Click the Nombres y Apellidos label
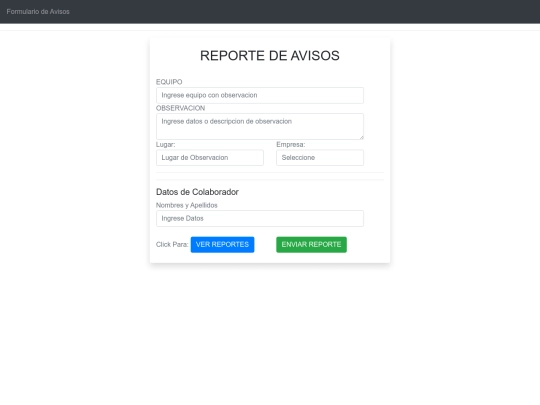Viewport: 540px width, 405px height. click(187, 205)
